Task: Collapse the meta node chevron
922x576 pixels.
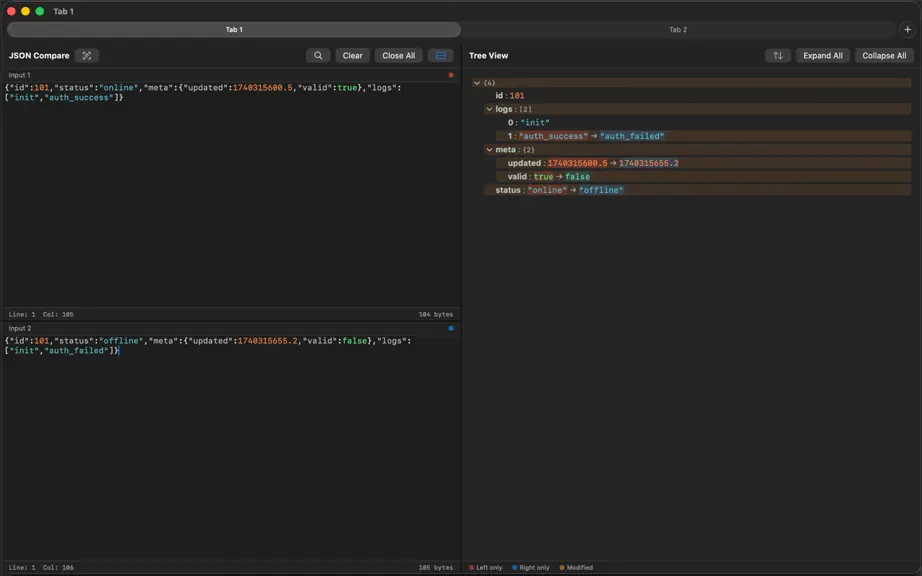Action: pyautogui.click(x=489, y=150)
